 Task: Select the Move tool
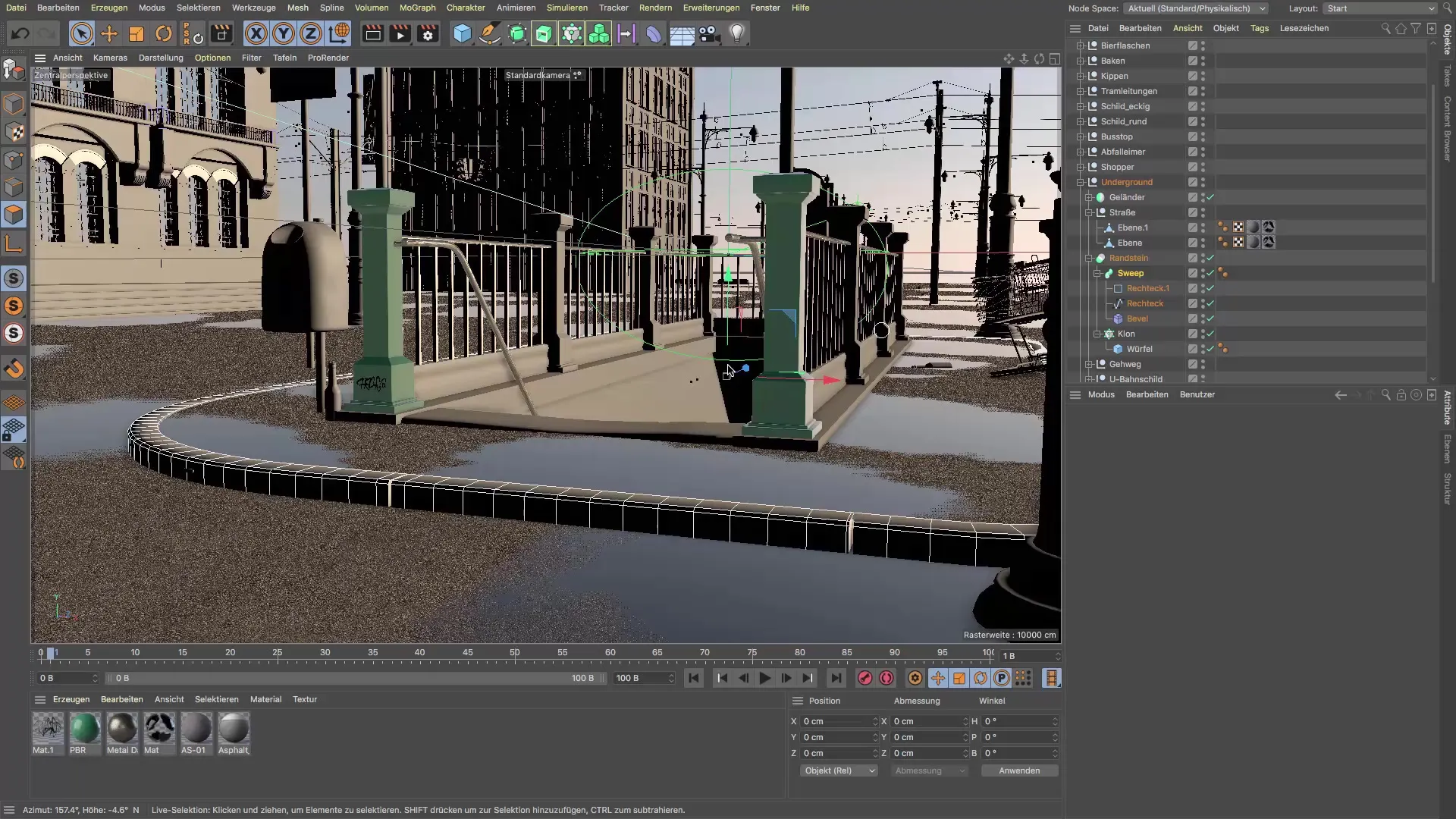point(109,34)
